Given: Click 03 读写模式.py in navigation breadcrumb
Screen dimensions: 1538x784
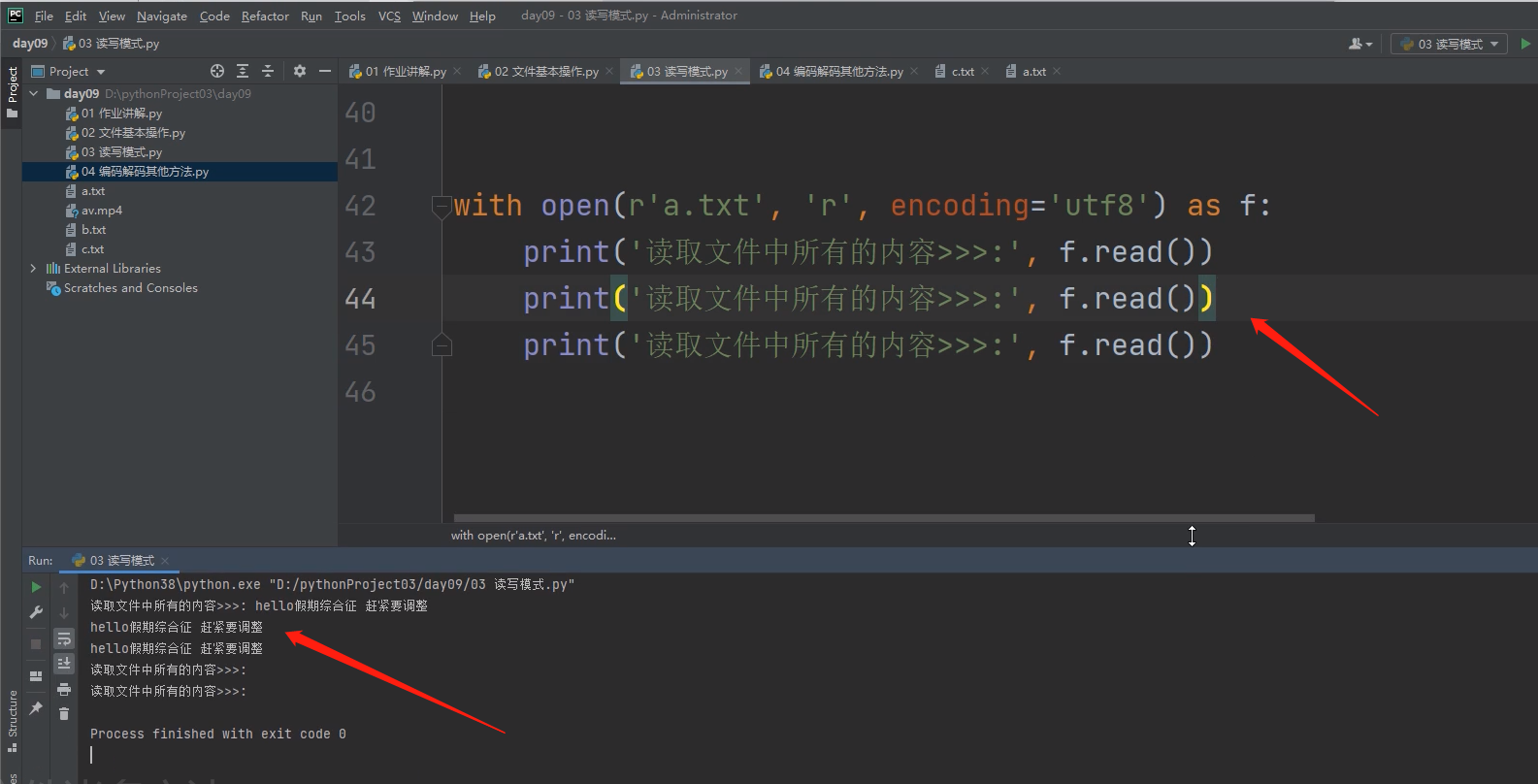Looking at the screenshot, I should coord(111,44).
